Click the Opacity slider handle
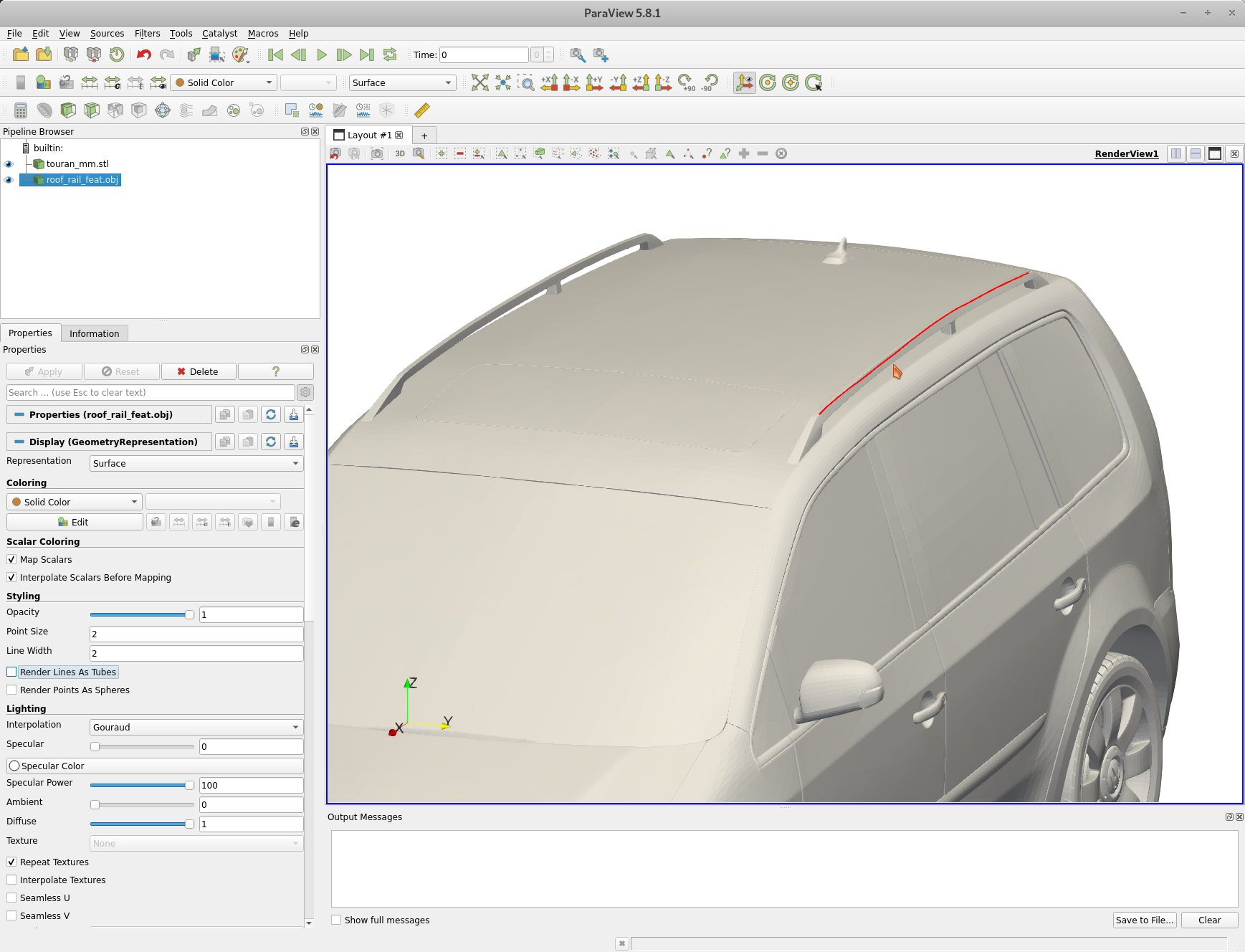1245x952 pixels. (x=189, y=614)
